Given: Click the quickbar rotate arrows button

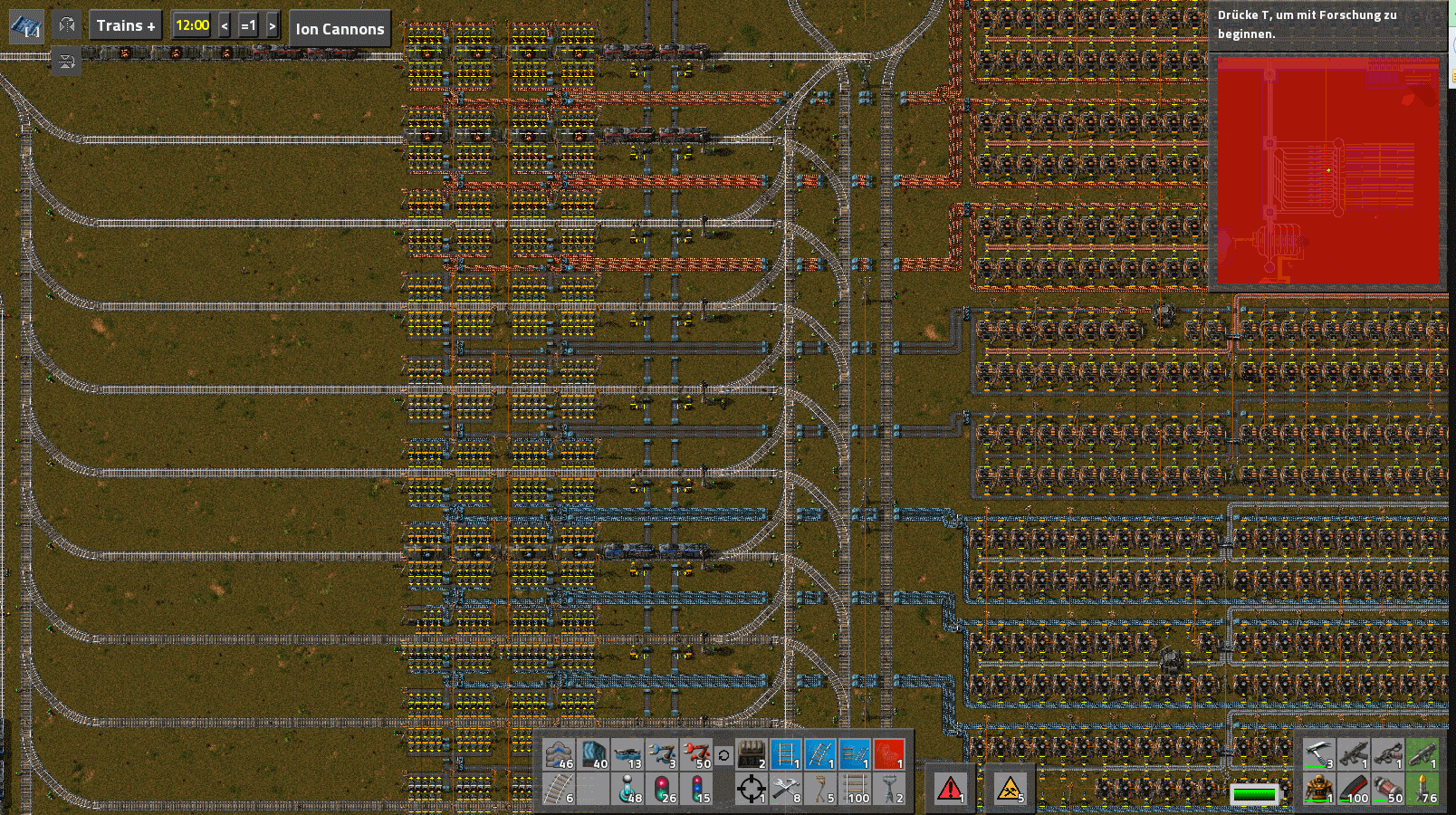Looking at the screenshot, I should point(723,754).
